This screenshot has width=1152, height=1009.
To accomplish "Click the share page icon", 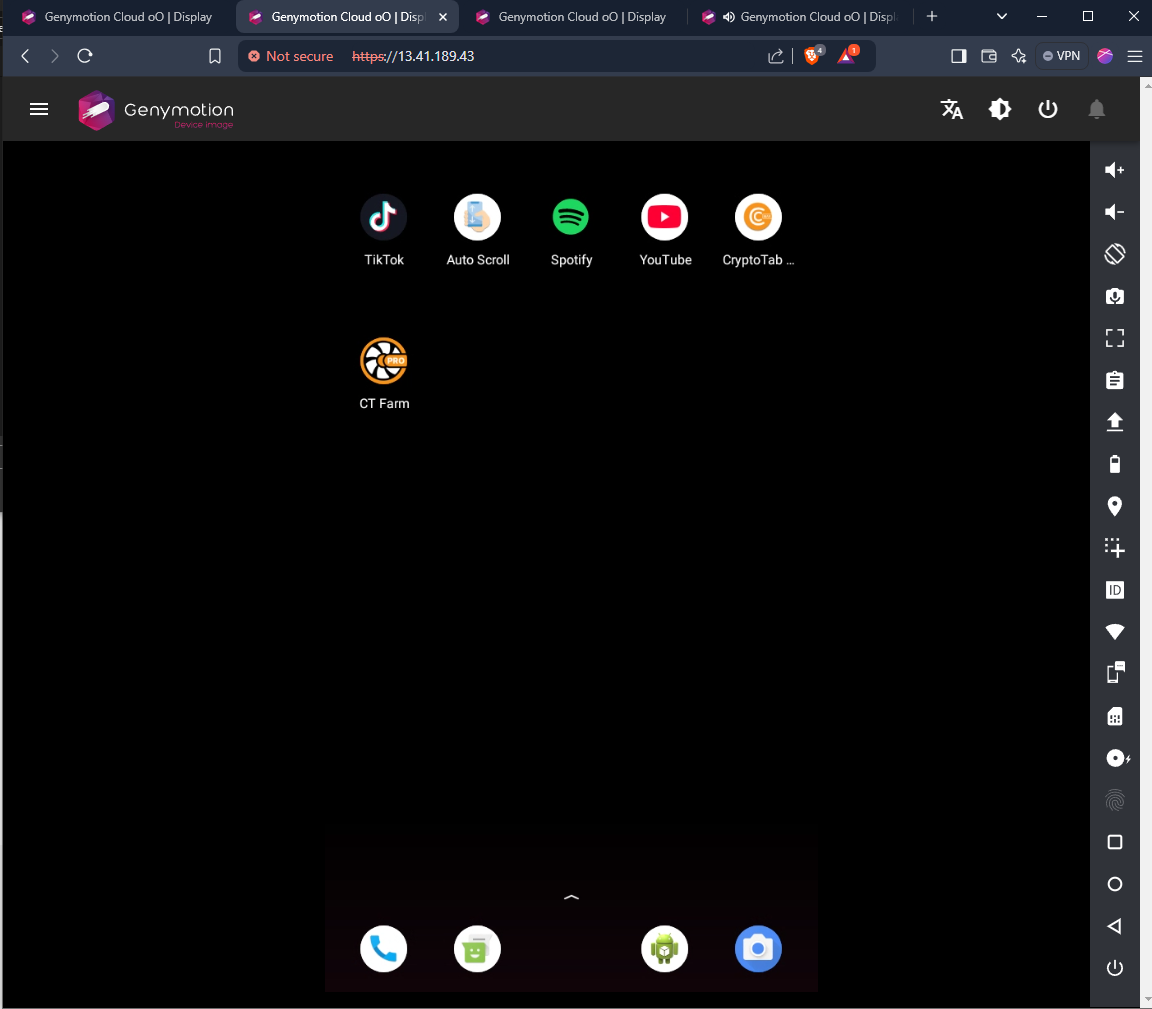I will (775, 56).
